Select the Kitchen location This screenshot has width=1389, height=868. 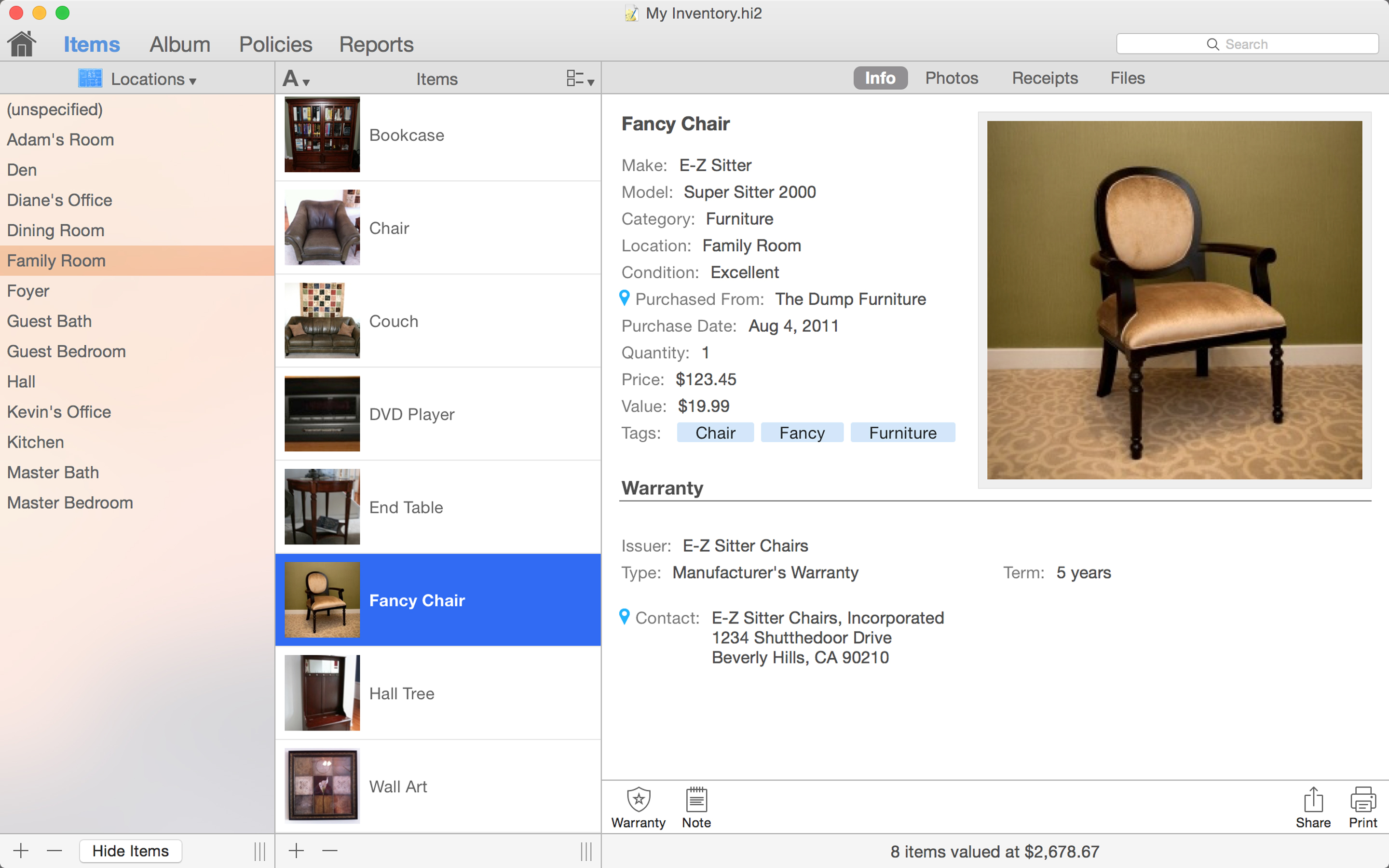point(36,442)
